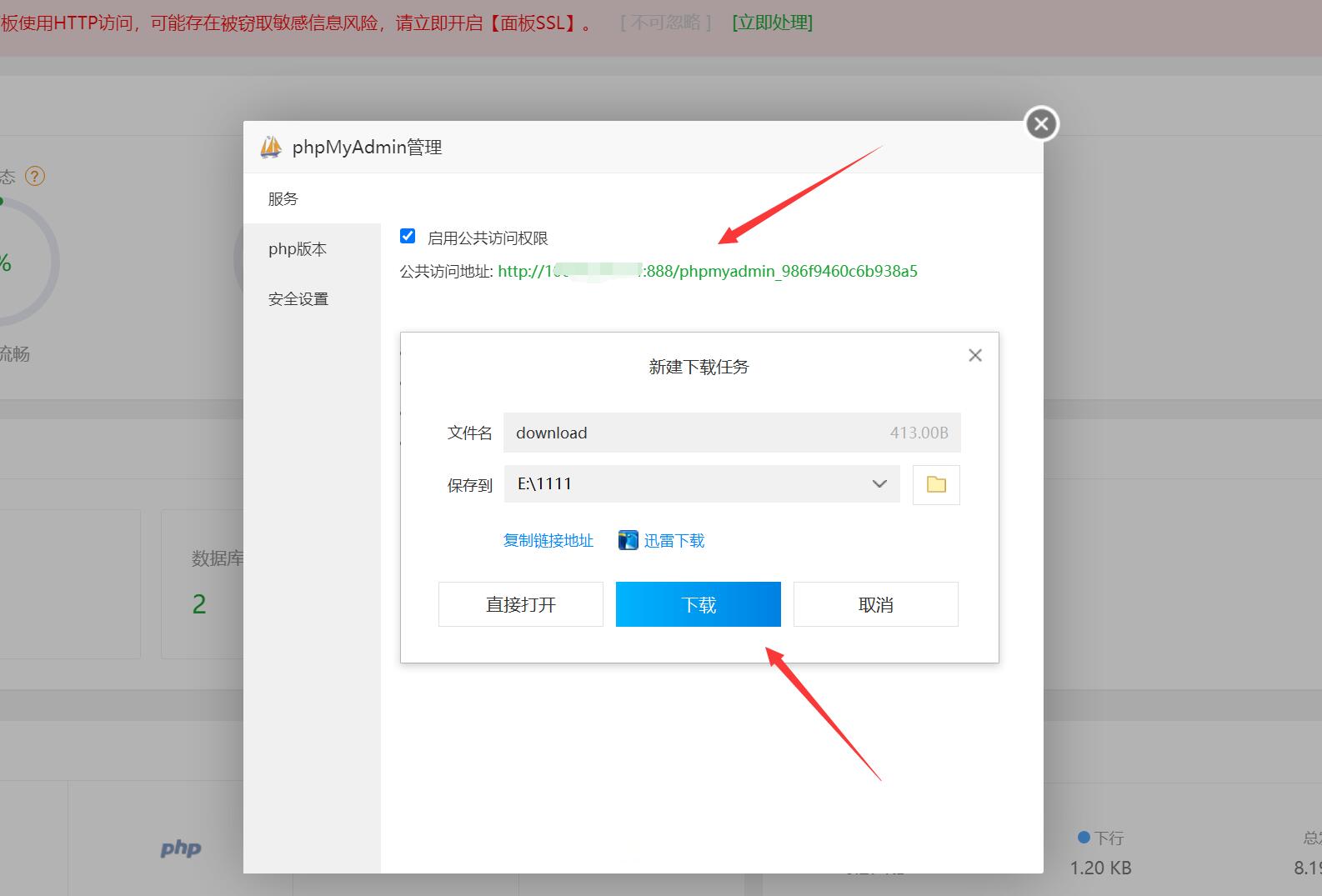Close the phpMyAdmin management dialog
The image size is (1322, 896).
click(1041, 124)
